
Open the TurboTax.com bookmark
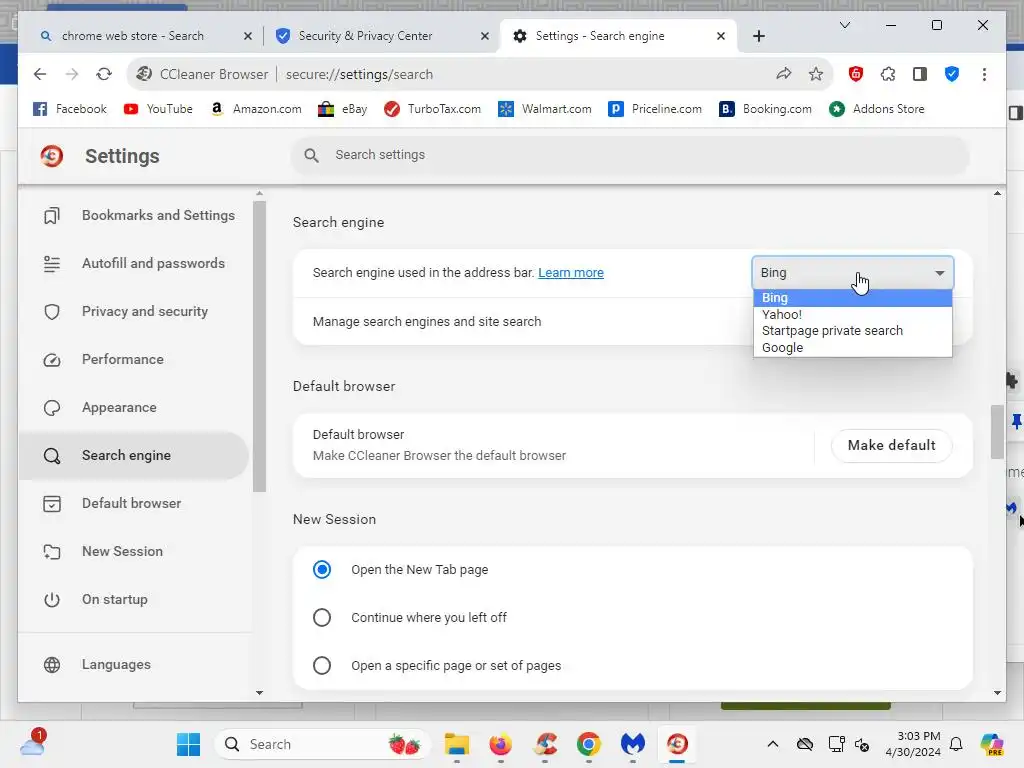click(x=432, y=109)
